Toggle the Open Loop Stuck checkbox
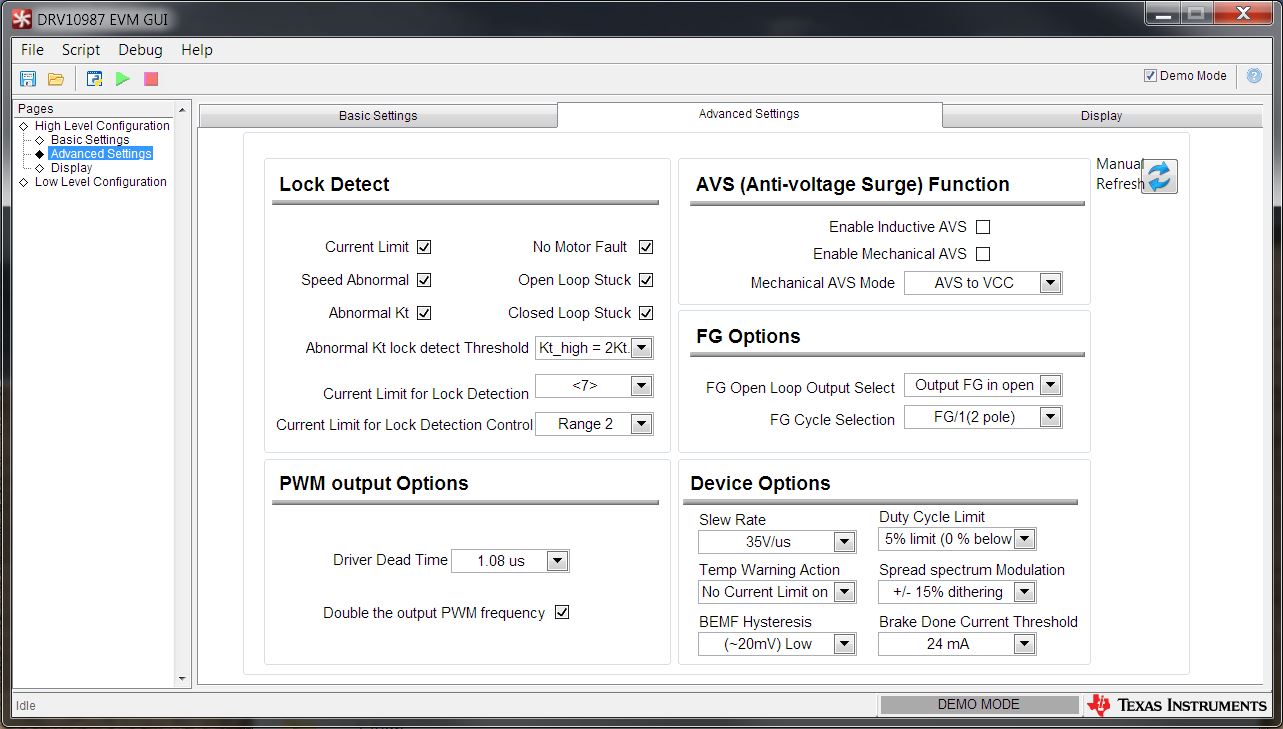1283x729 pixels. 646,280
